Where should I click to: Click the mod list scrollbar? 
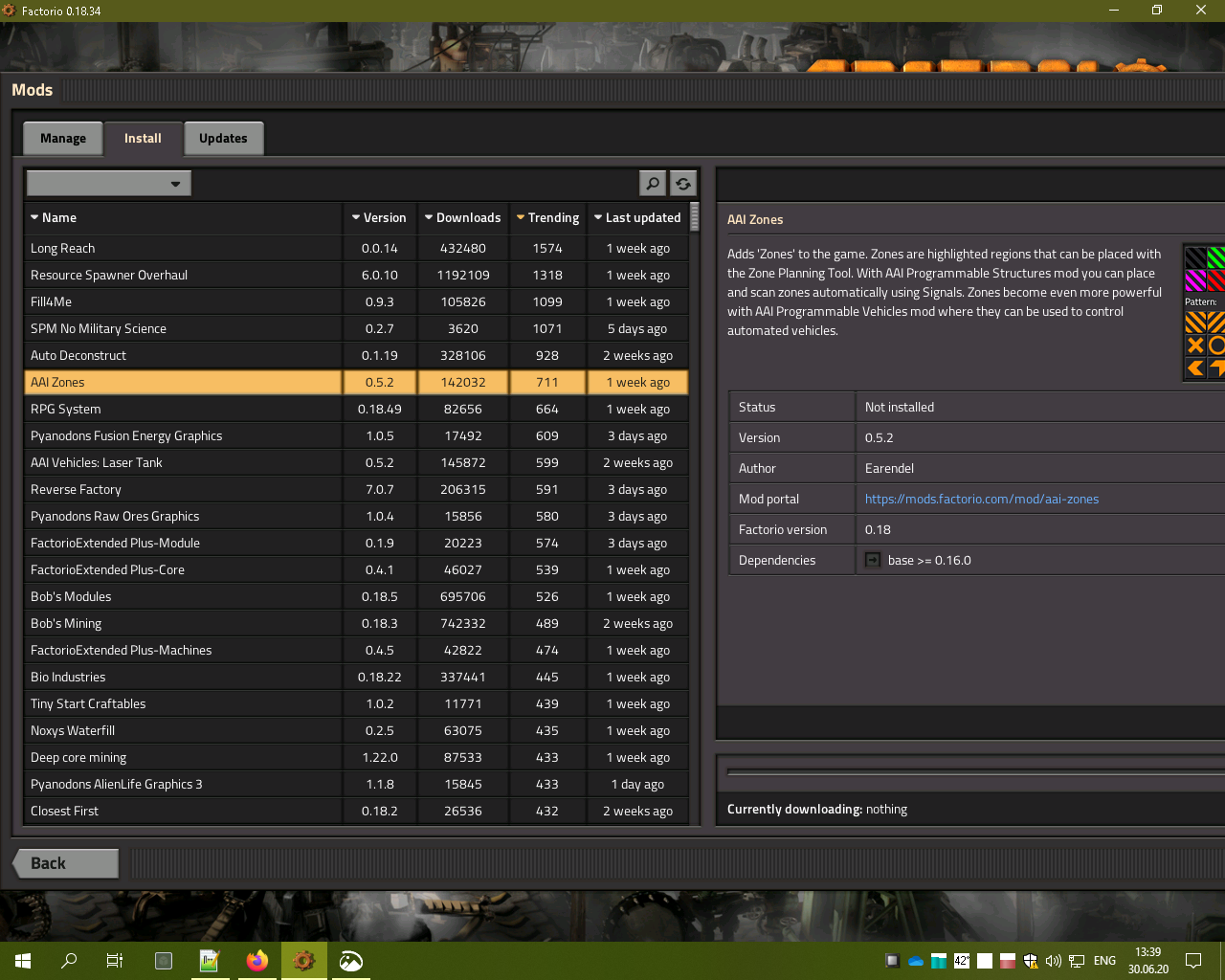695,217
